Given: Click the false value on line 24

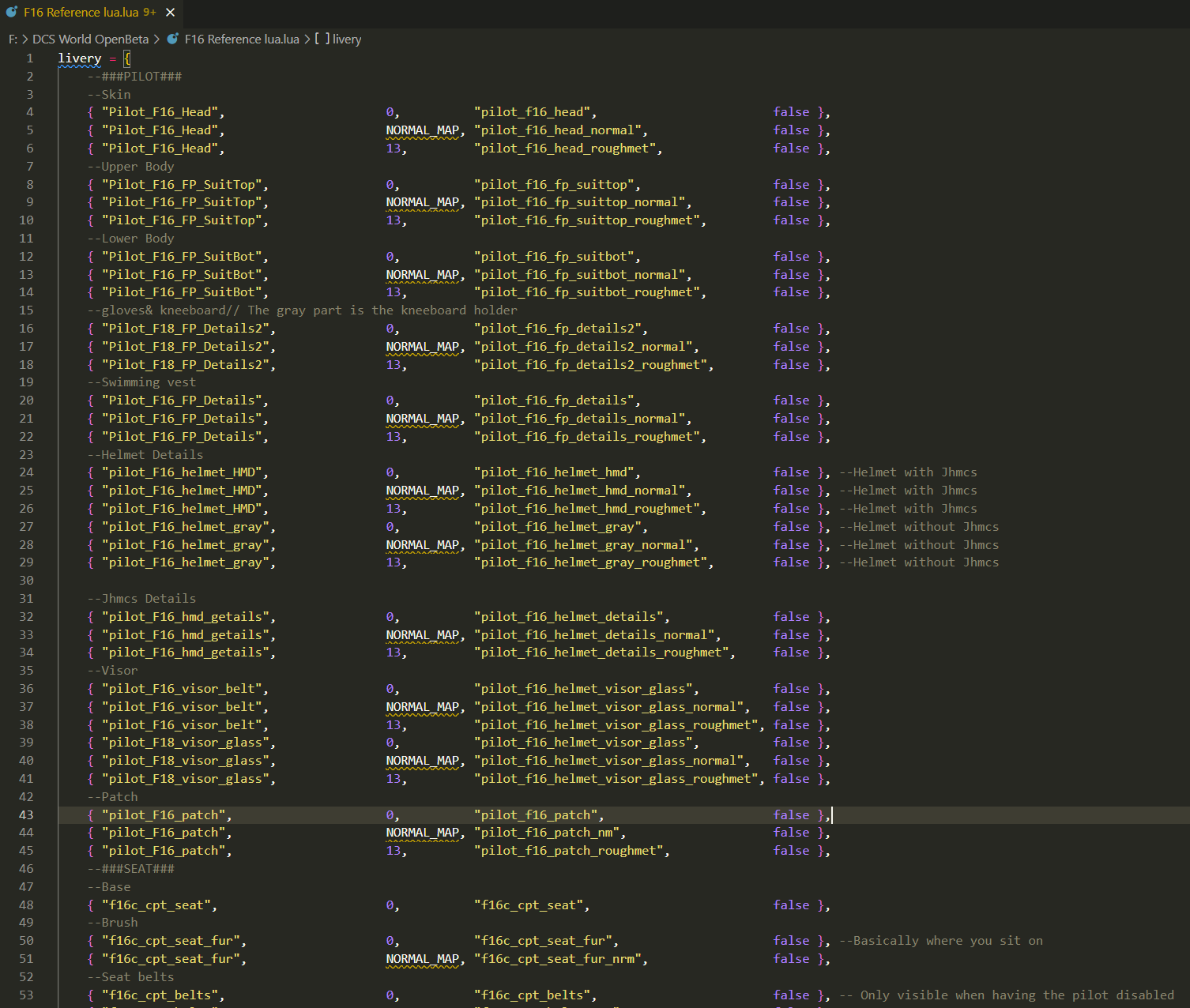Looking at the screenshot, I should tap(791, 472).
